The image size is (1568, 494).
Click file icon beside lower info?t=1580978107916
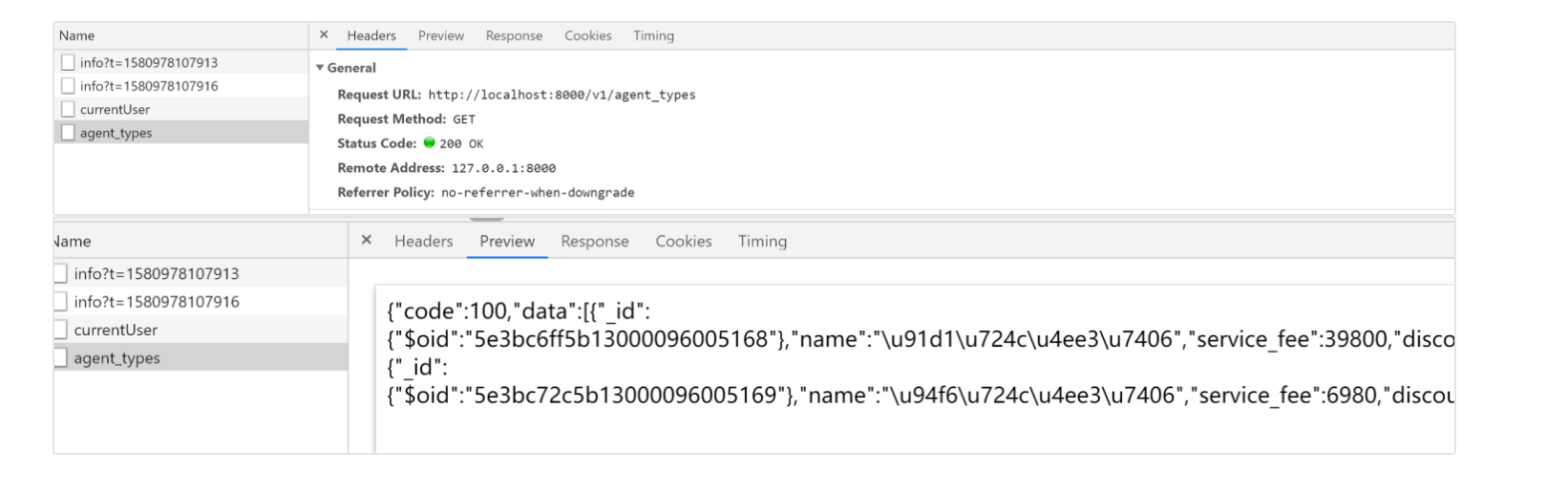coord(60,301)
